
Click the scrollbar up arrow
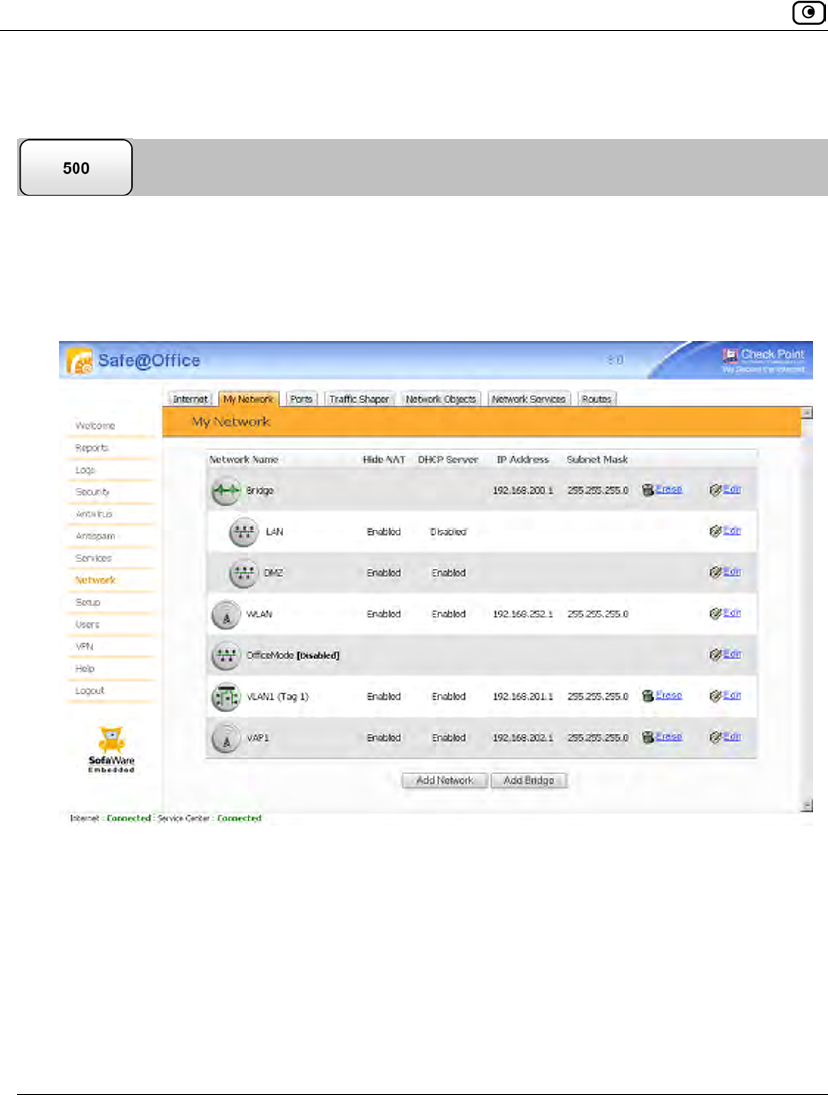point(807,413)
